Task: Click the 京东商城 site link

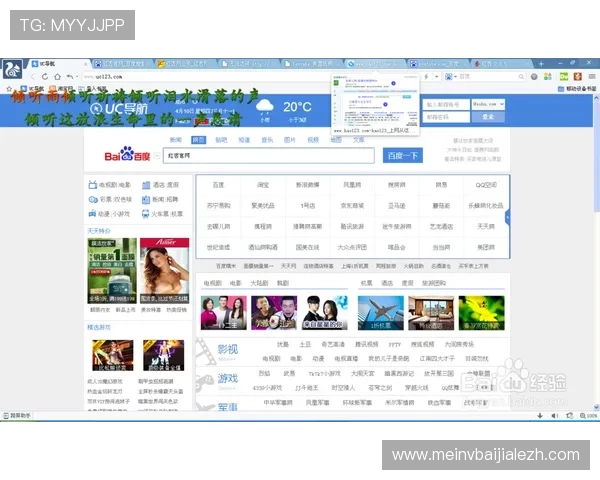Action: tap(351, 205)
